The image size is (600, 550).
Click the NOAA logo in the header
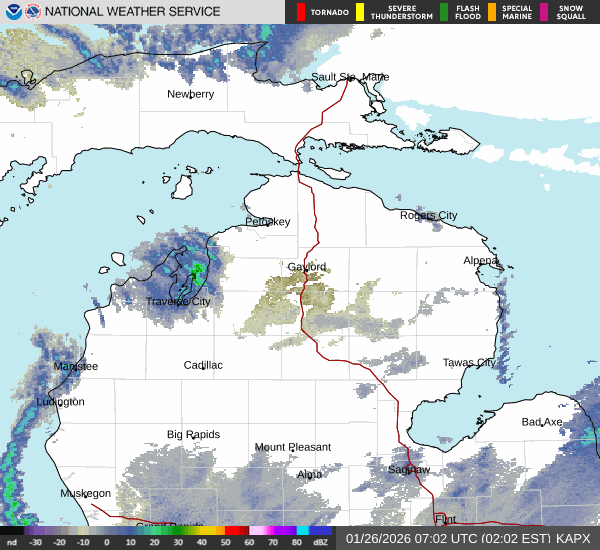(11, 12)
